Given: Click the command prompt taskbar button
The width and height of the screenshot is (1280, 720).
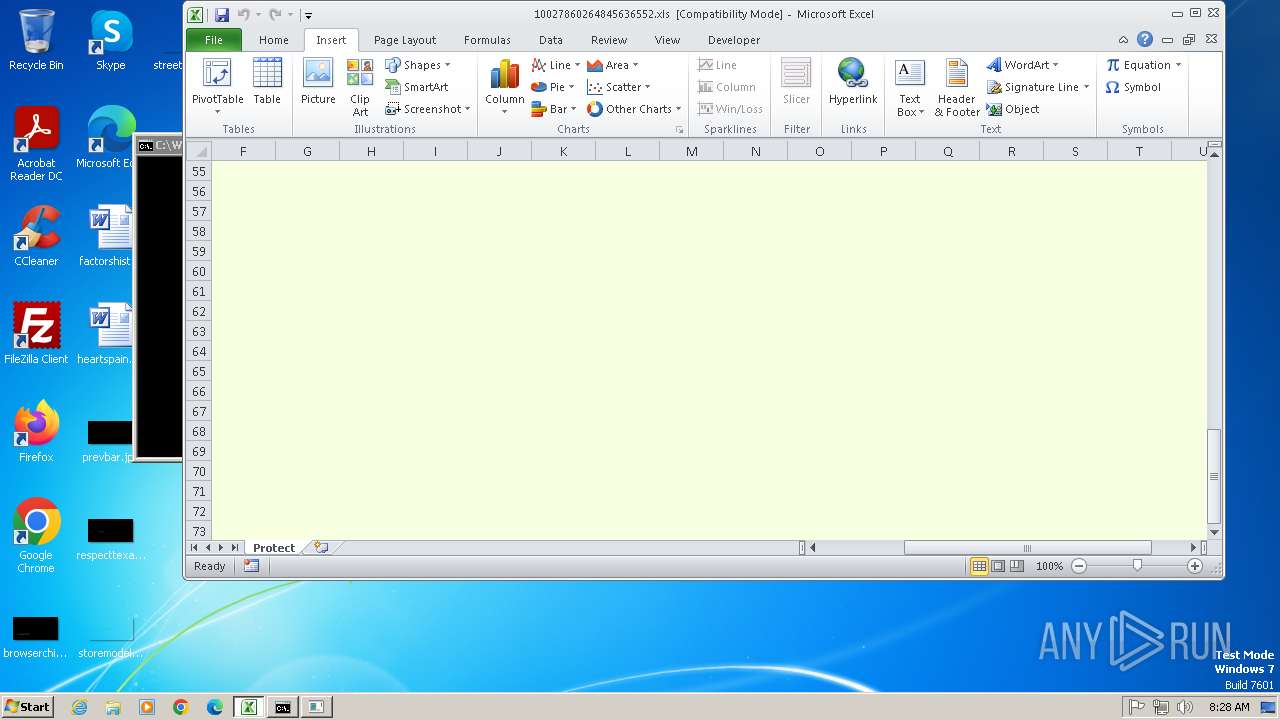Looking at the screenshot, I should 283,707.
